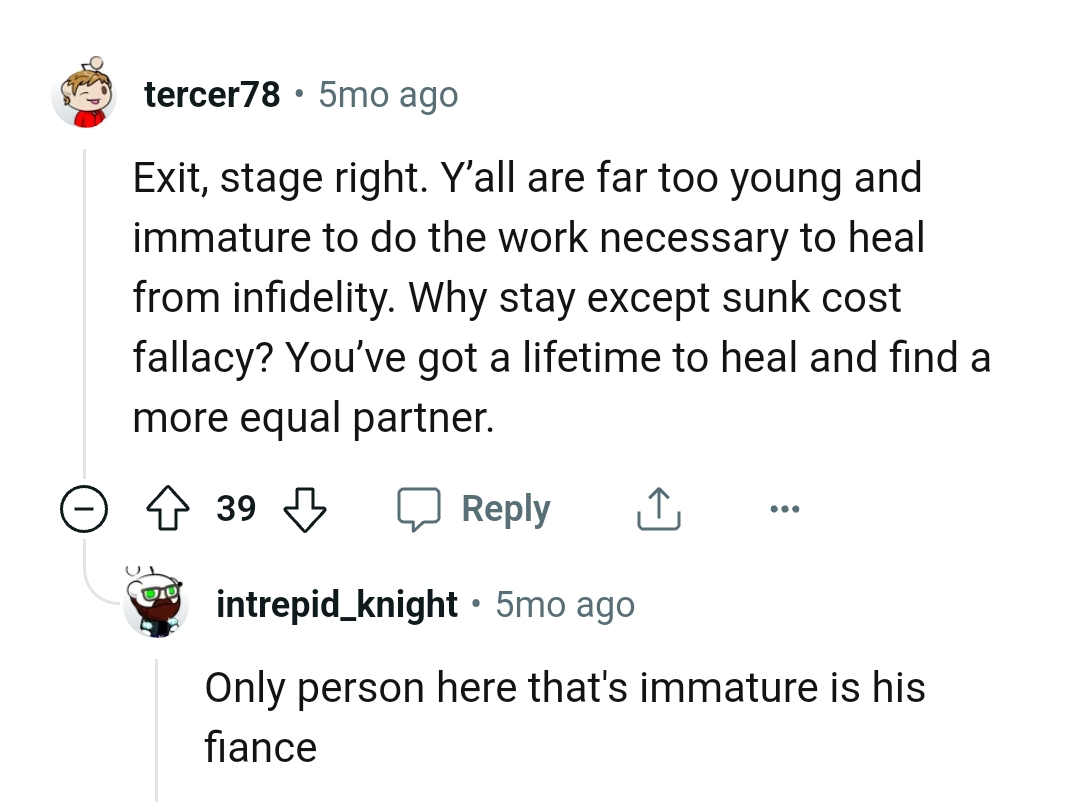This screenshot has width=1079, height=802.
Task: Toggle the upvote on tercer78's comment
Action: (x=169, y=508)
